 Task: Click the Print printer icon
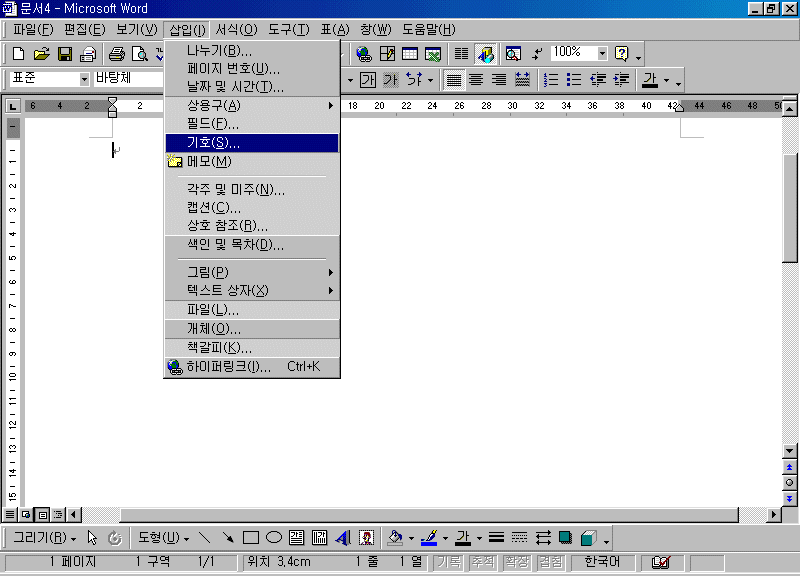coord(116,54)
